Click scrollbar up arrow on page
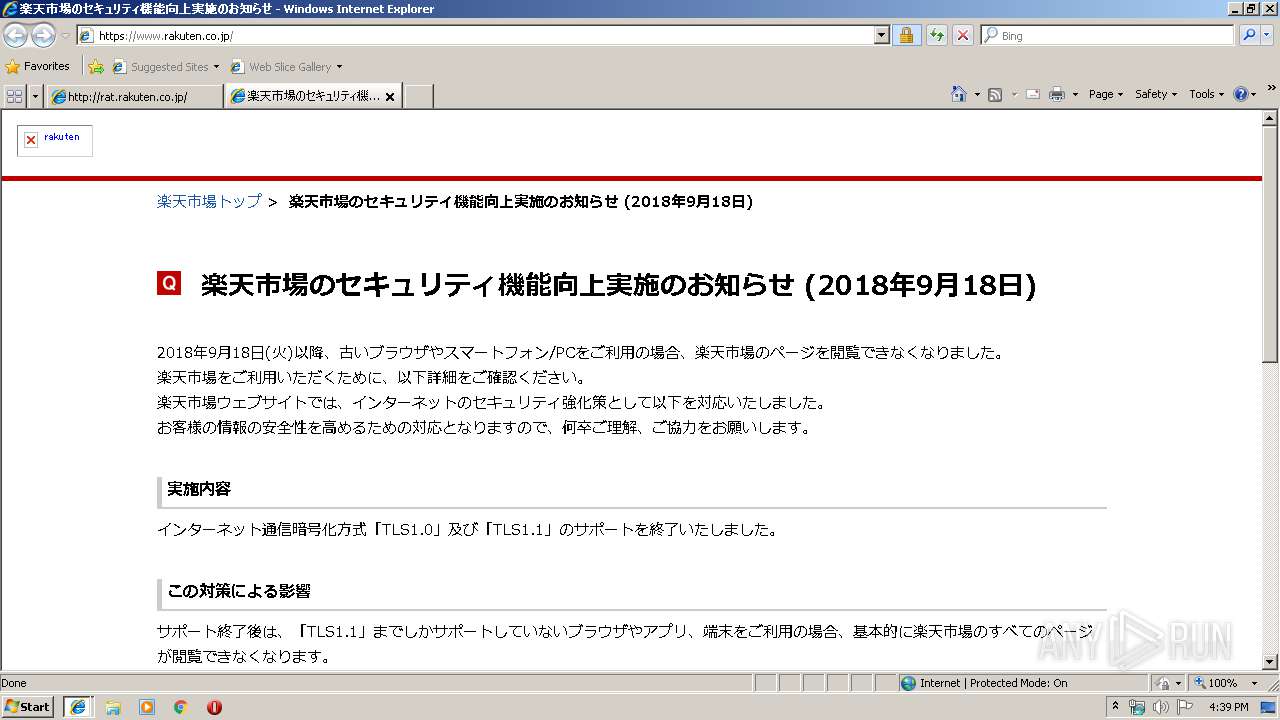This screenshot has height=720, width=1280. [x=1270, y=119]
